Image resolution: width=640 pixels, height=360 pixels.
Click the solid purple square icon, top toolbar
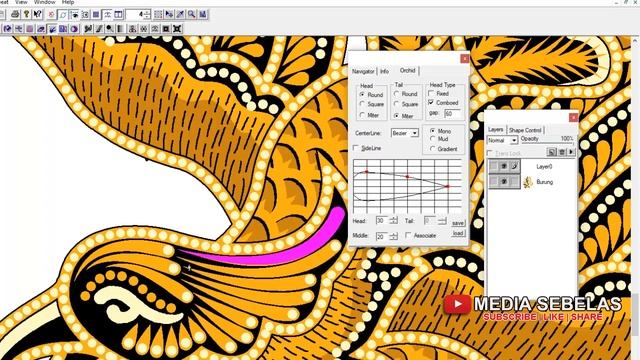pos(96,14)
